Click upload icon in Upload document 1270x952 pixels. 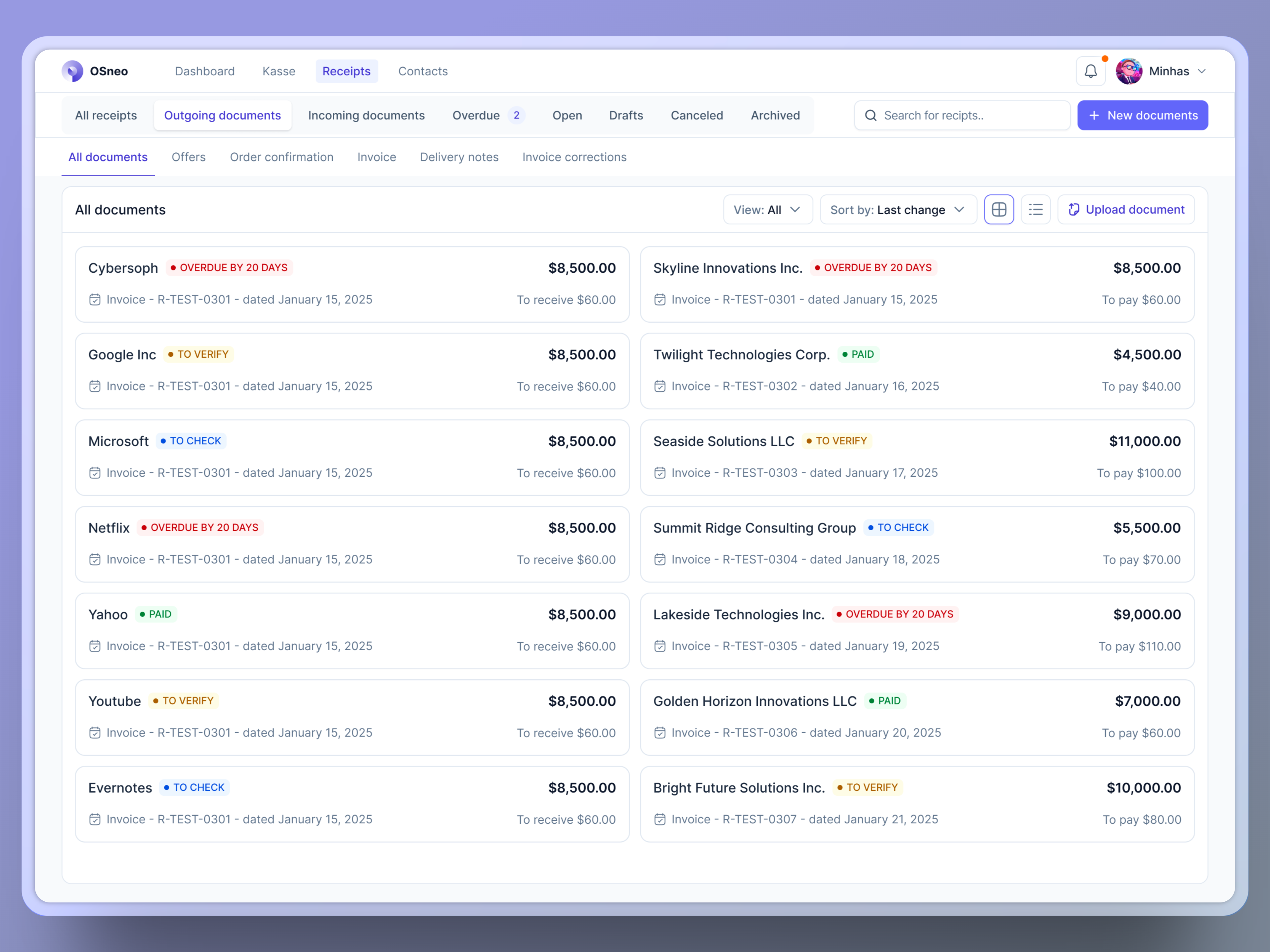coord(1074,210)
